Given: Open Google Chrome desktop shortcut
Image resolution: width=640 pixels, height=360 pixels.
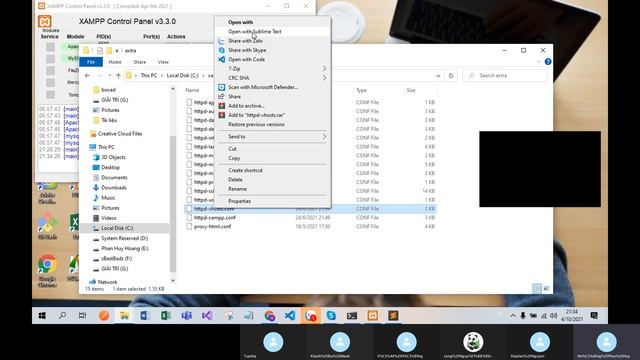Looking at the screenshot, I should (x=47, y=264).
